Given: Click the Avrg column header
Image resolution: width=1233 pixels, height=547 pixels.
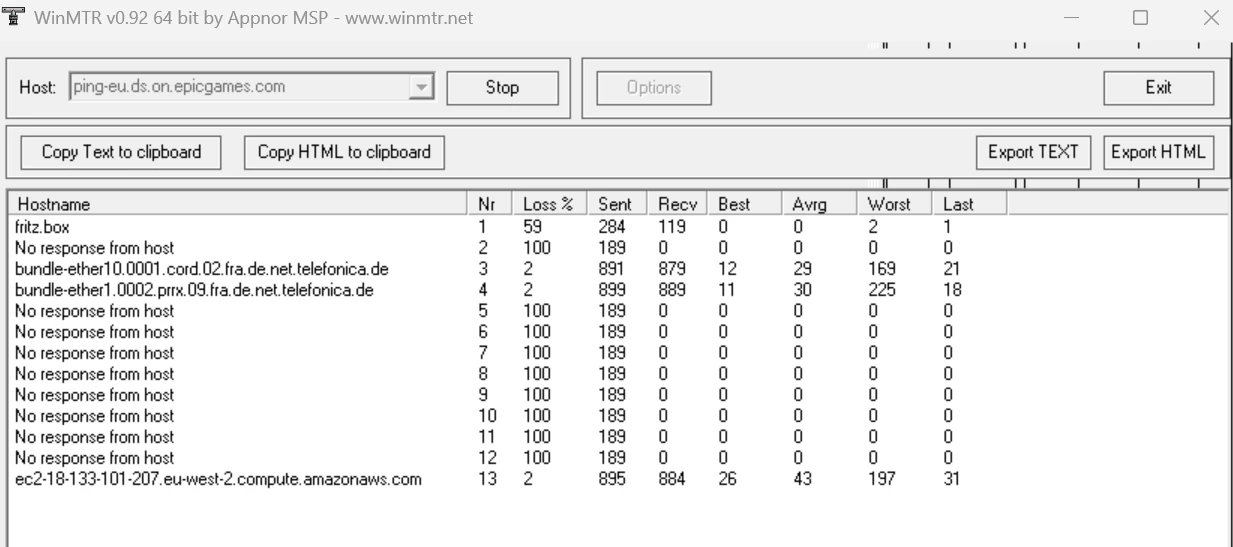Looking at the screenshot, I should [x=819, y=204].
